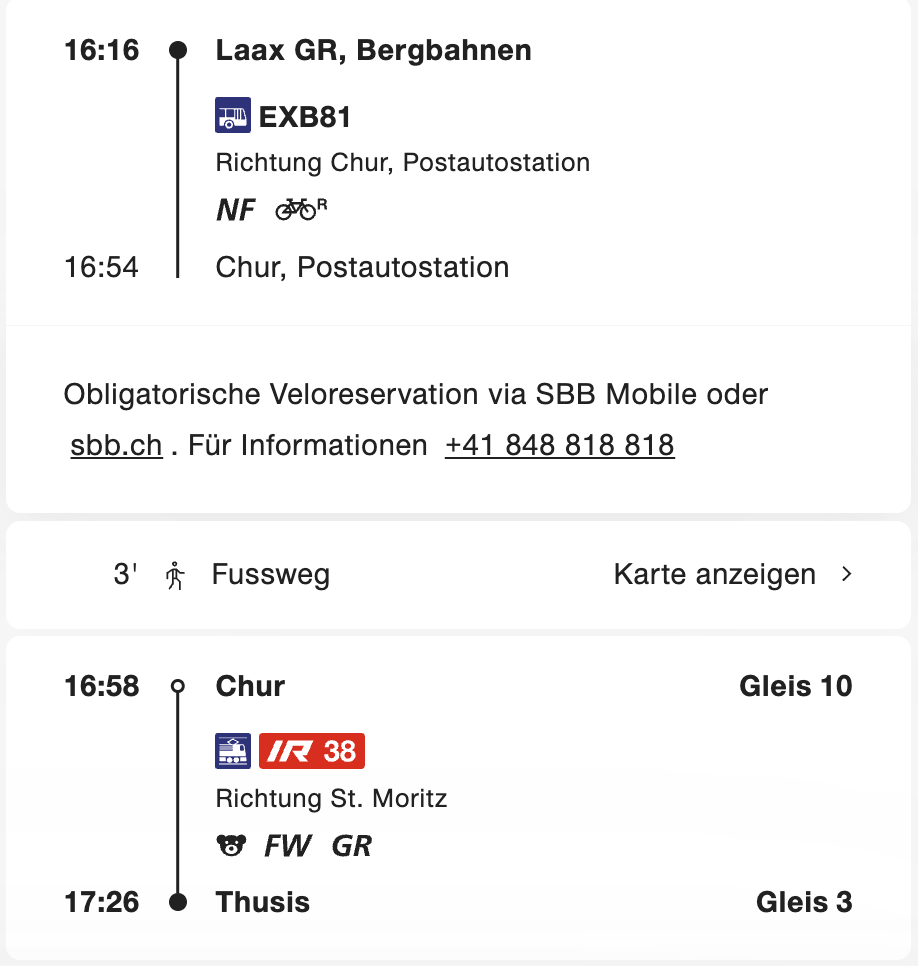Click the walking person Fussweg icon
The image size is (918, 966).
coord(176,575)
